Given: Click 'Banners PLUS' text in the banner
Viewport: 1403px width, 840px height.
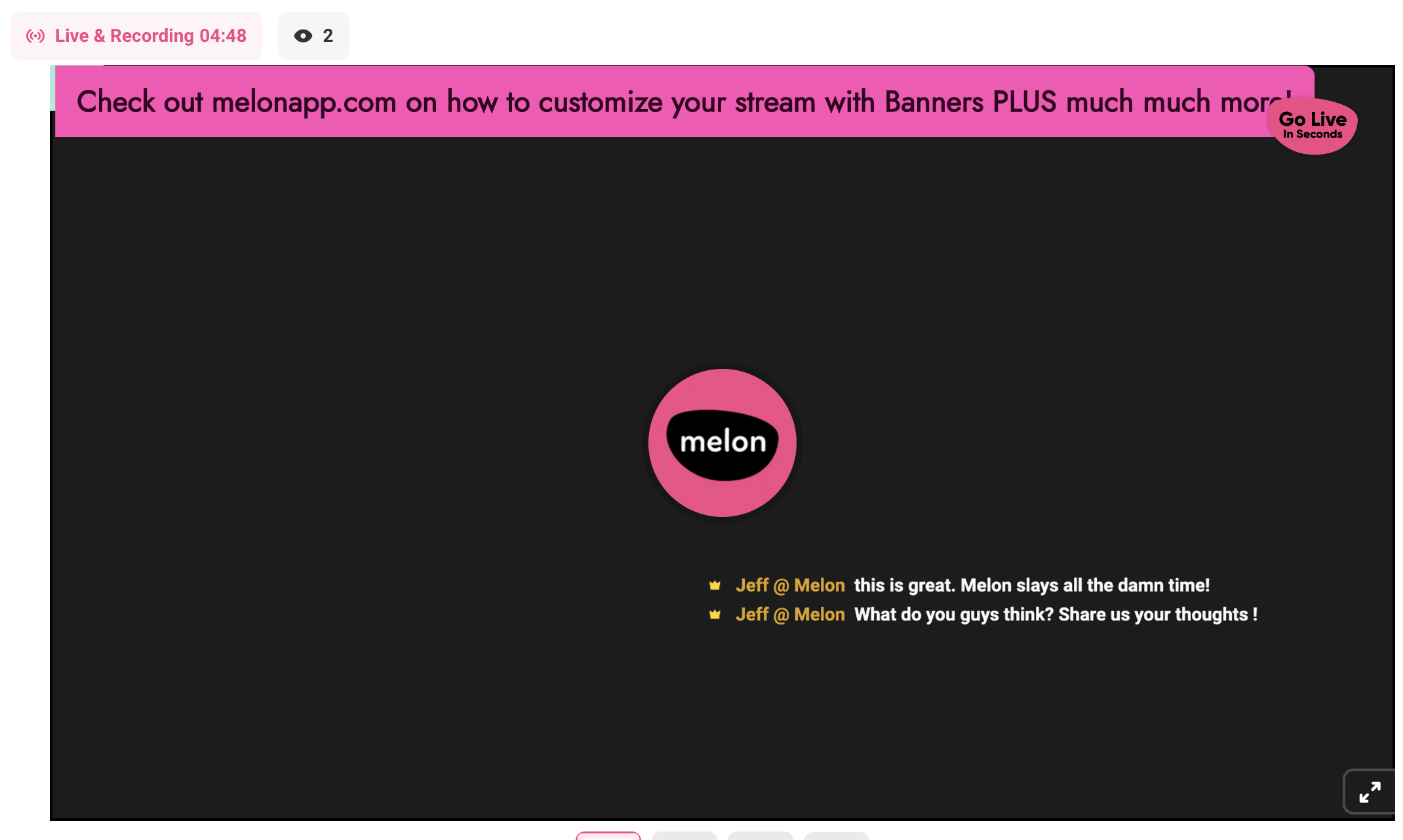Looking at the screenshot, I should [x=970, y=102].
